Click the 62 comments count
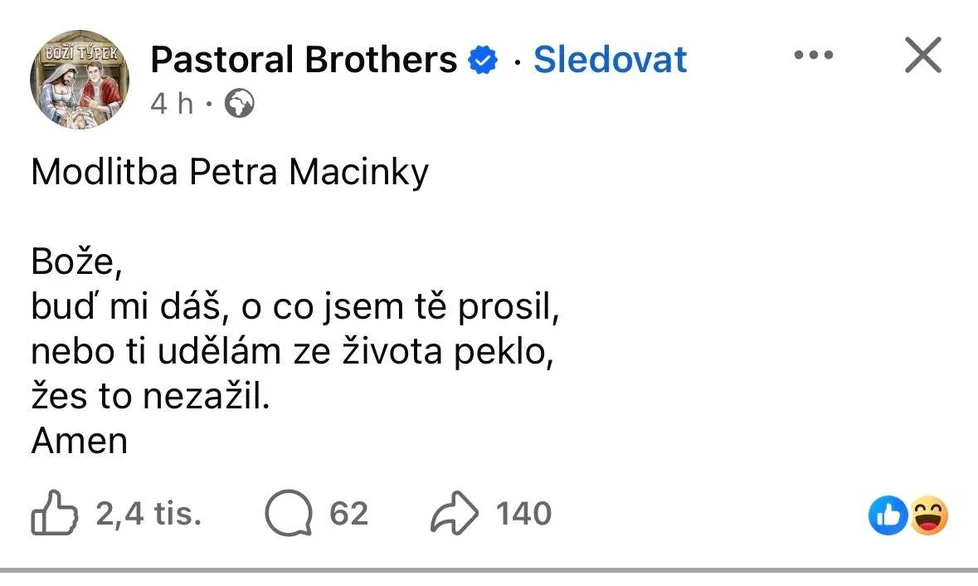This screenshot has width=978, height=586. click(349, 515)
